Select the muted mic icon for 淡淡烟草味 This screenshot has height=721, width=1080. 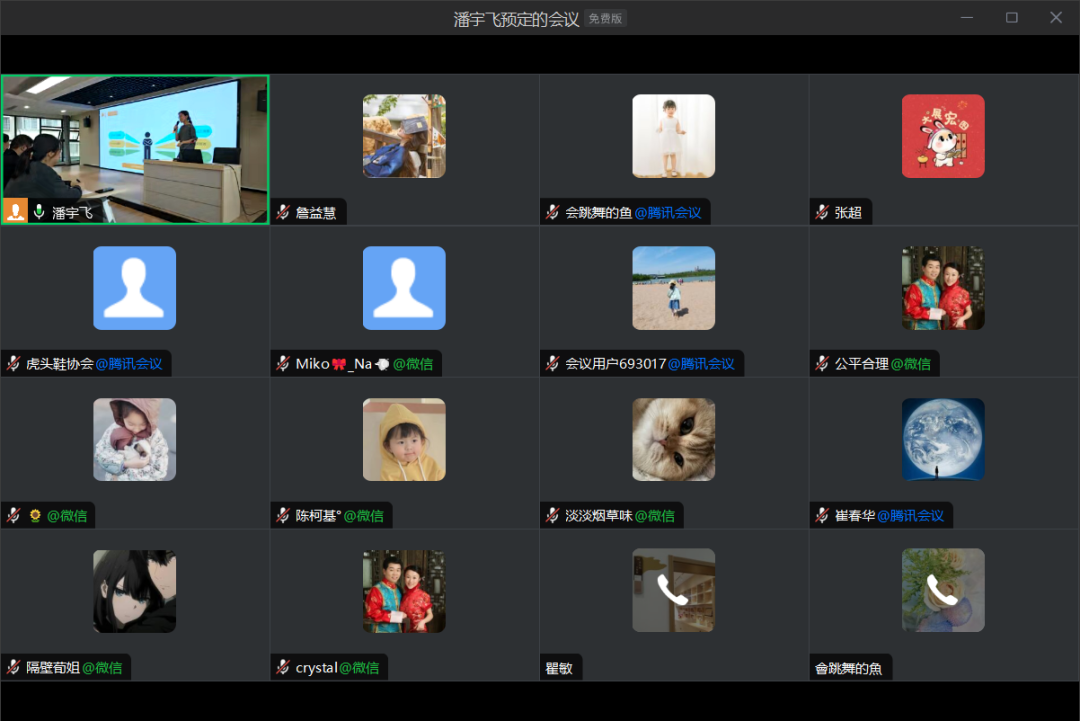(552, 515)
